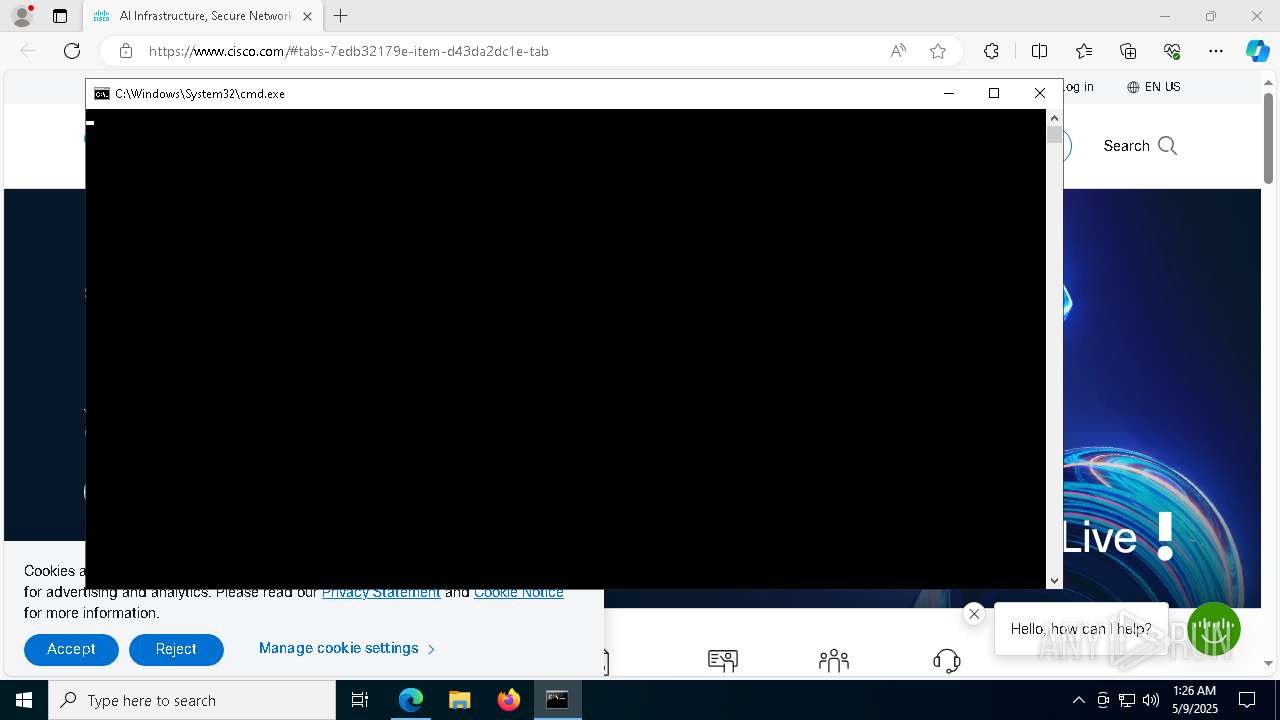Open Edge Settings and more menu
1280x720 pixels.
point(1216,51)
